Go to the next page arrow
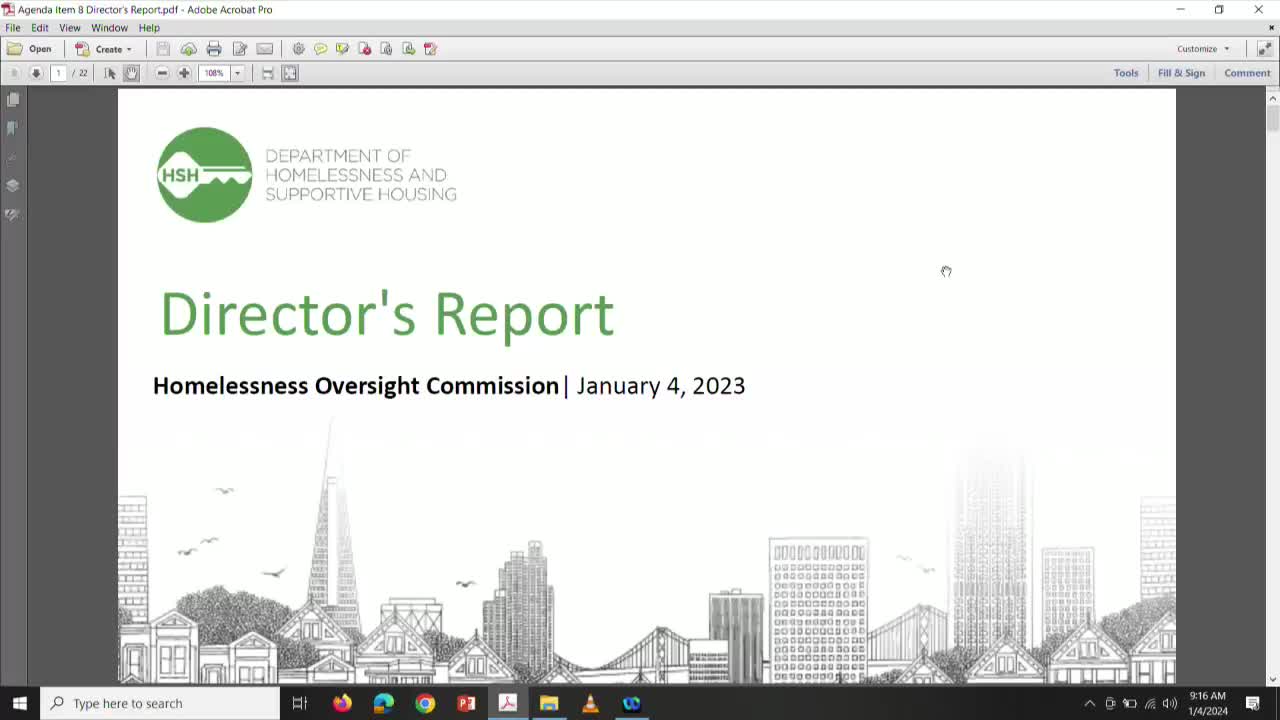1280x720 pixels. pos(36,73)
